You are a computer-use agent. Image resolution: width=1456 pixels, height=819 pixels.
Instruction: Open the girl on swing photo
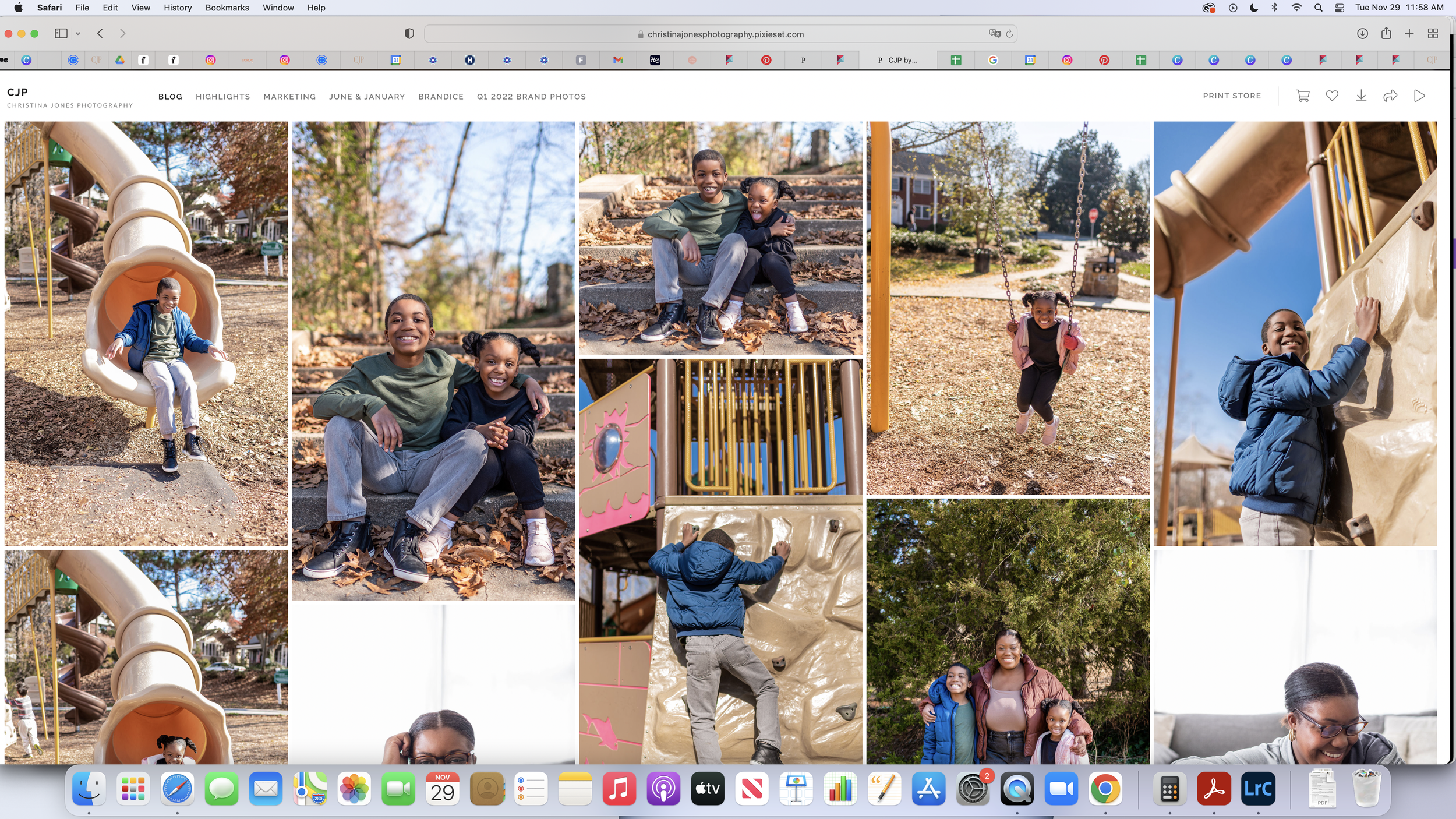pos(1008,308)
